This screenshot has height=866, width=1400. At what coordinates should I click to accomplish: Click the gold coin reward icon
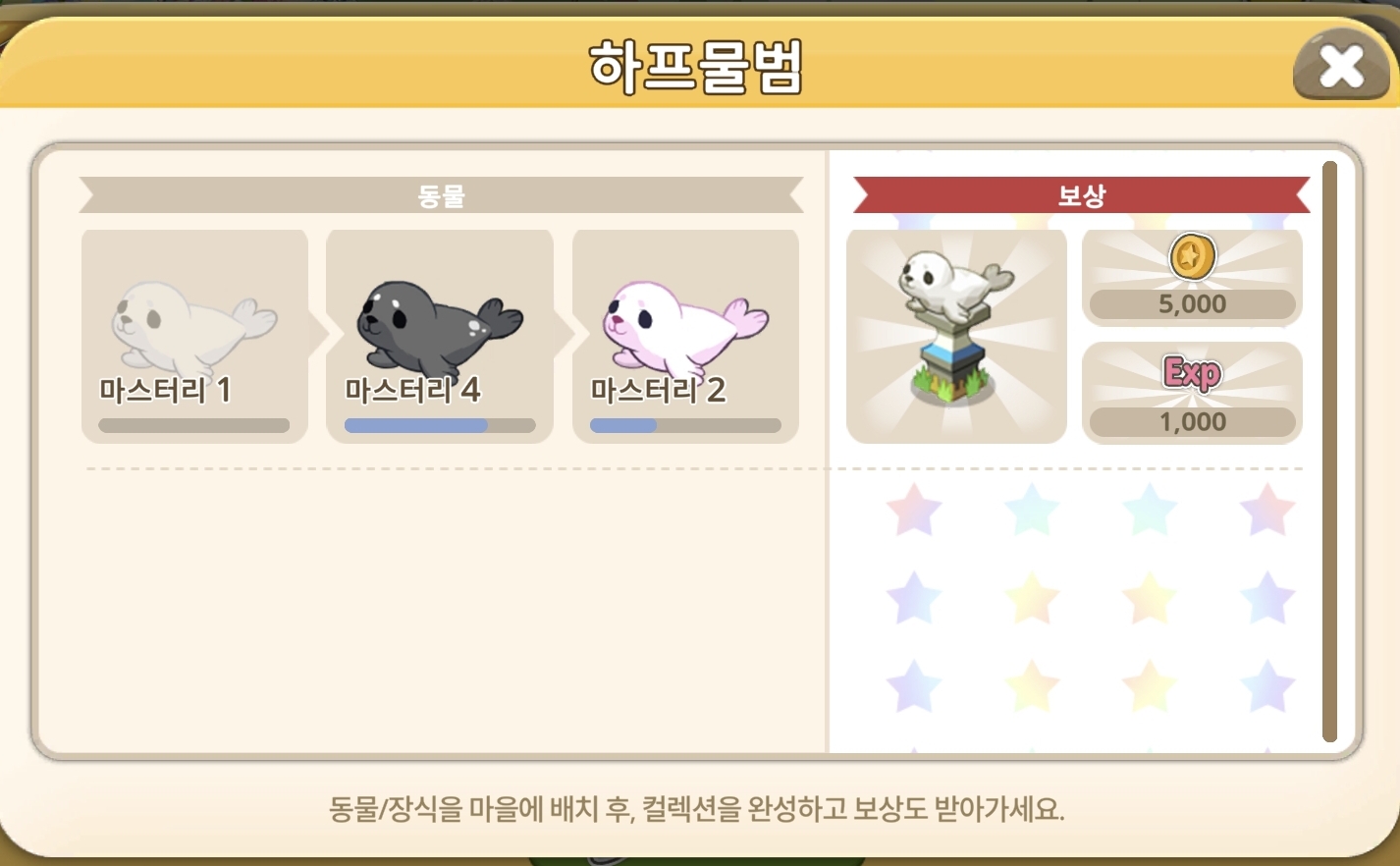(x=1192, y=257)
